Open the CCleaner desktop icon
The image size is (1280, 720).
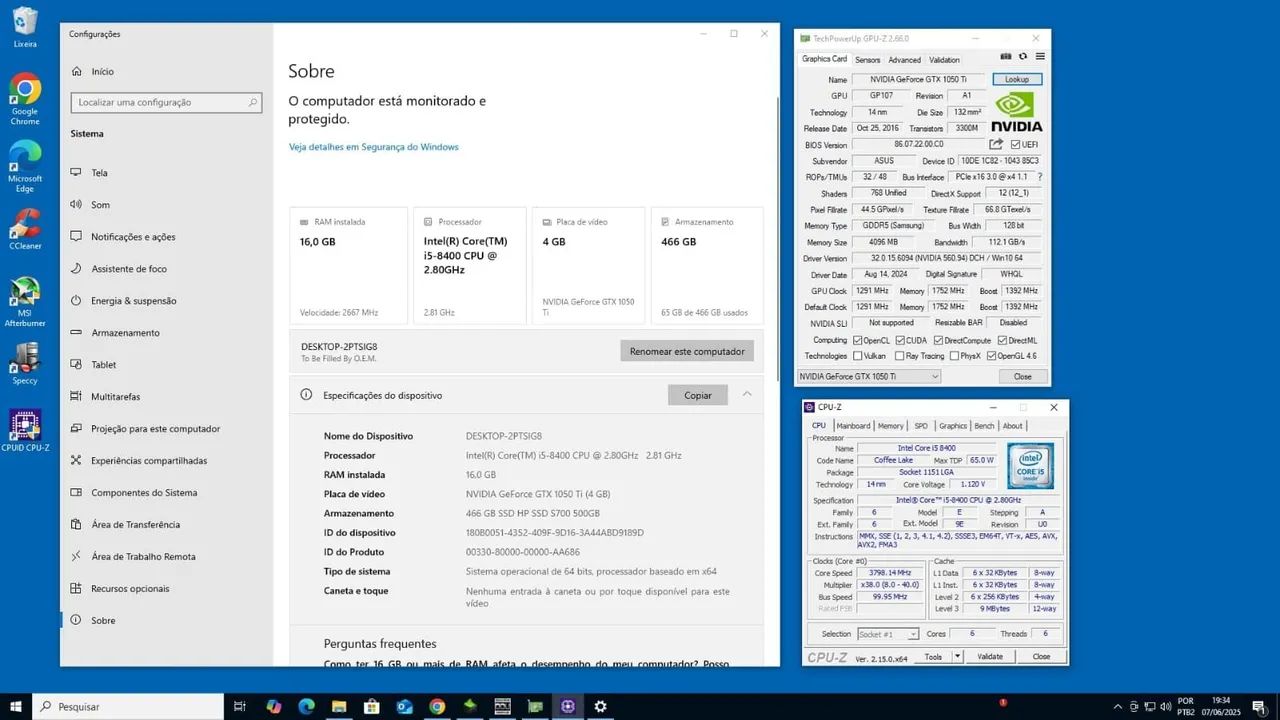(x=25, y=229)
